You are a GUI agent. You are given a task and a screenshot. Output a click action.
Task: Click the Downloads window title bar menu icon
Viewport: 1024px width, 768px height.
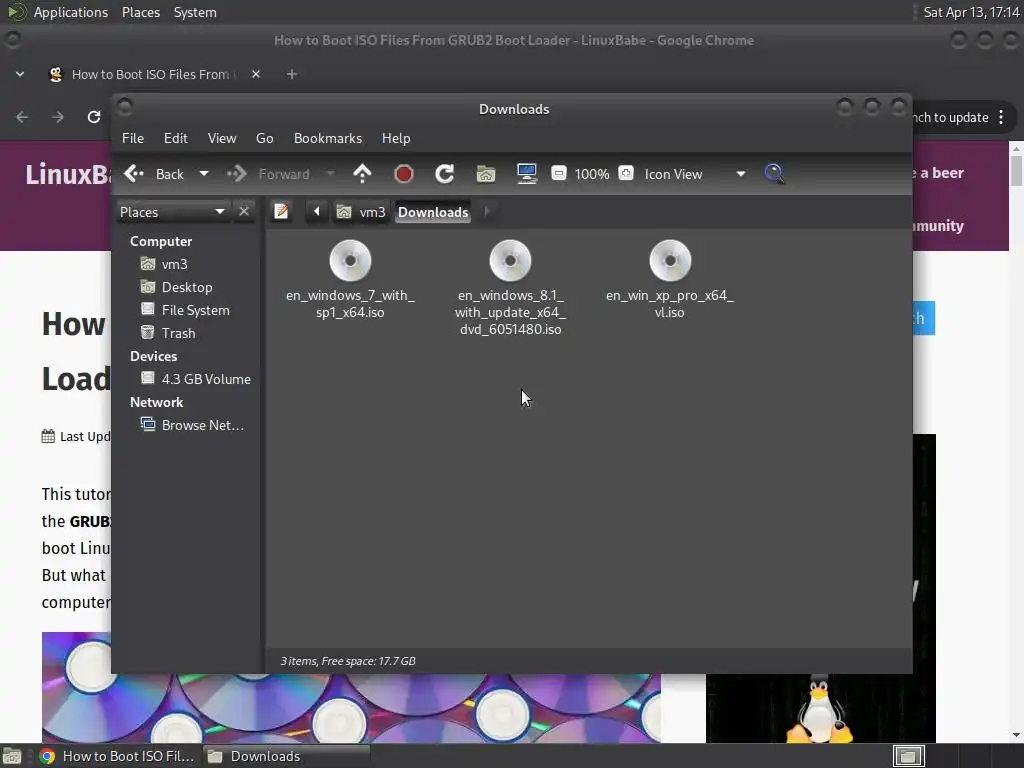click(x=125, y=106)
